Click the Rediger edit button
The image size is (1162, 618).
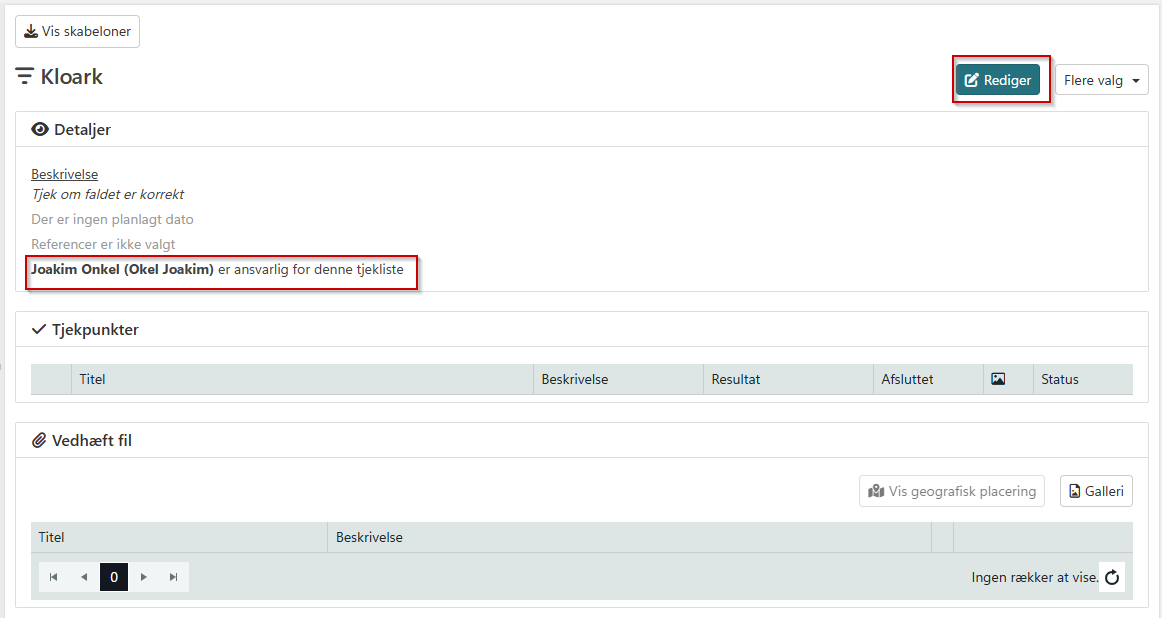[997, 80]
